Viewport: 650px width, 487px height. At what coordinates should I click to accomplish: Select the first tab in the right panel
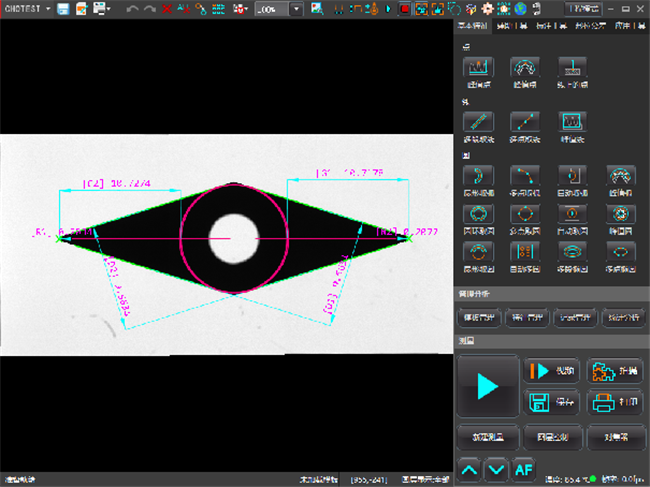point(474,27)
